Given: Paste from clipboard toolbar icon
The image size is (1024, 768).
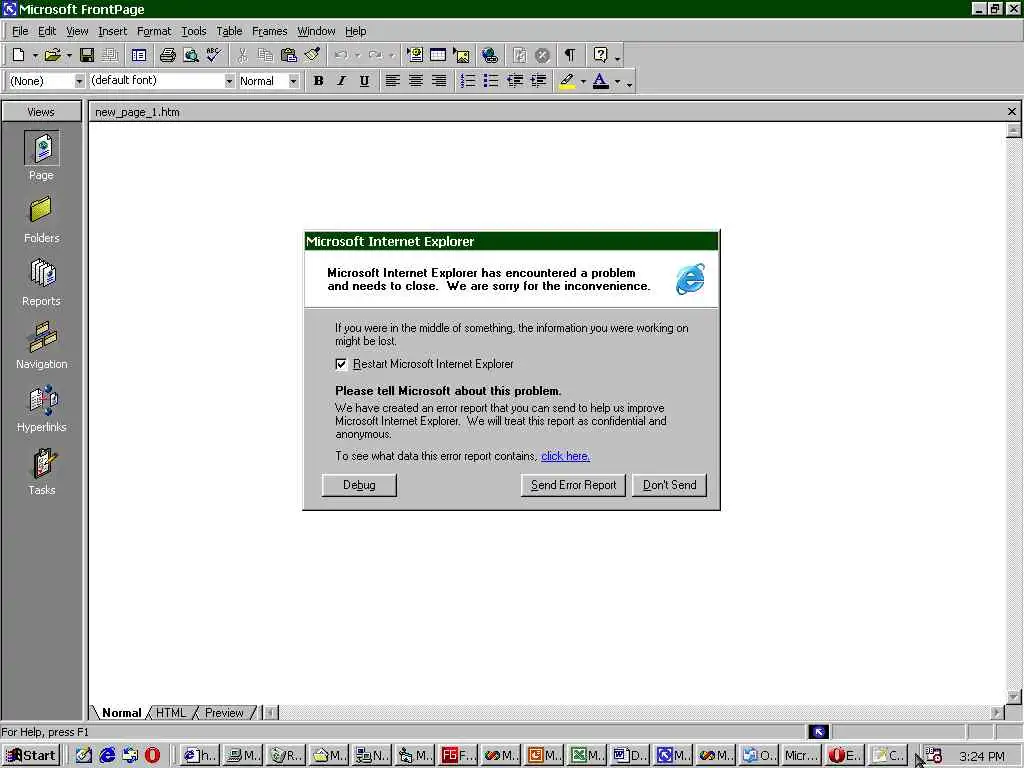Looking at the screenshot, I should [289, 56].
